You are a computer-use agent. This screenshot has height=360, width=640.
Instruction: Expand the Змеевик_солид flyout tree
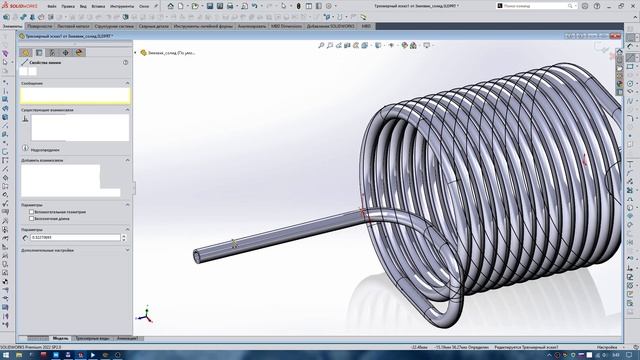tap(136, 53)
